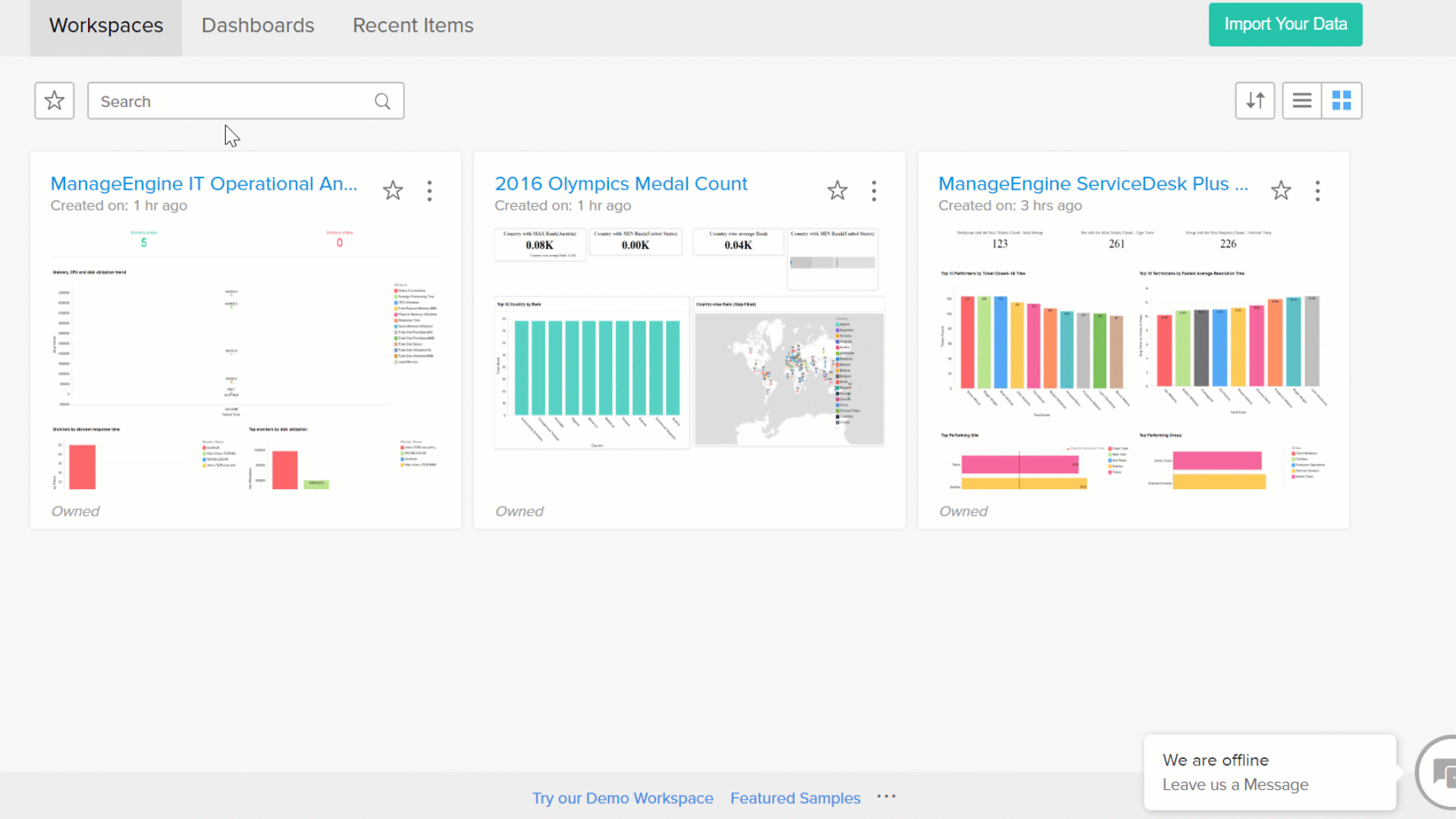This screenshot has width=1456, height=819.
Task: Click the IT Operational Analytics dashboard thumbnail
Action: coord(245,359)
